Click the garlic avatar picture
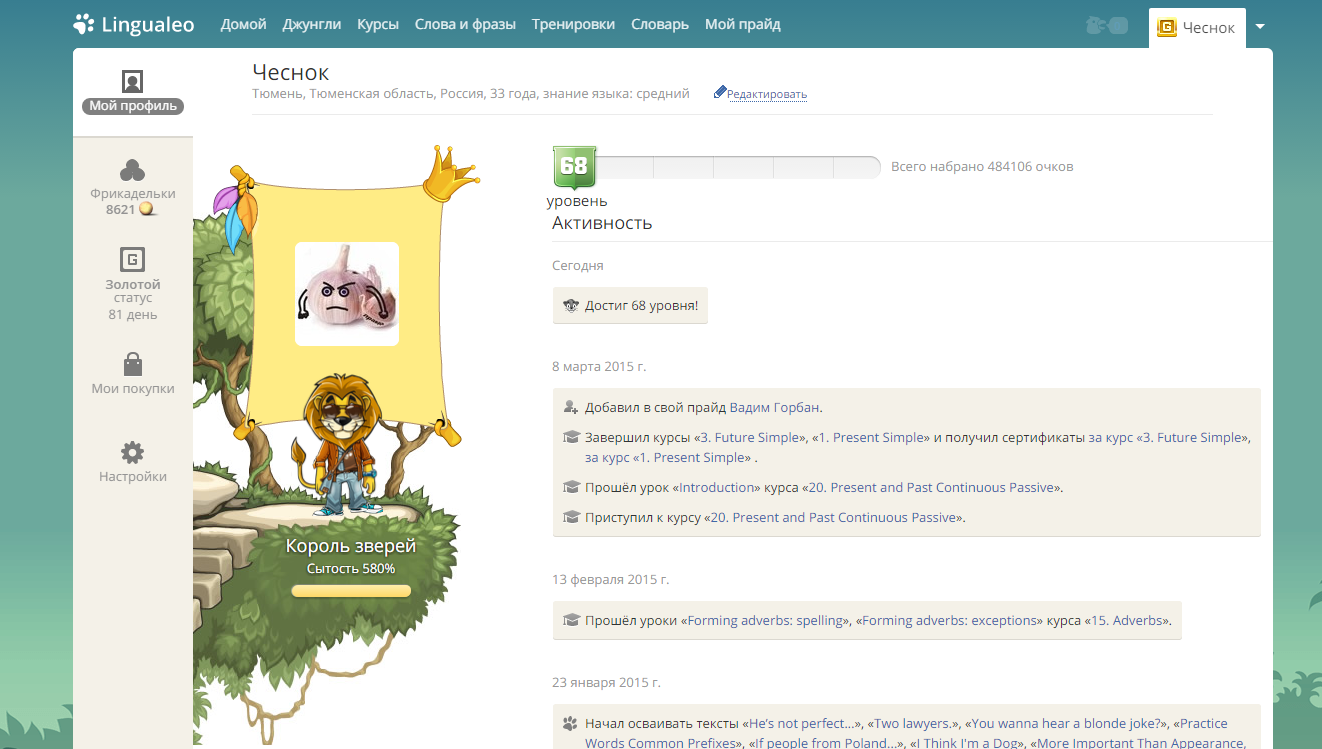1322x749 pixels. (347, 294)
